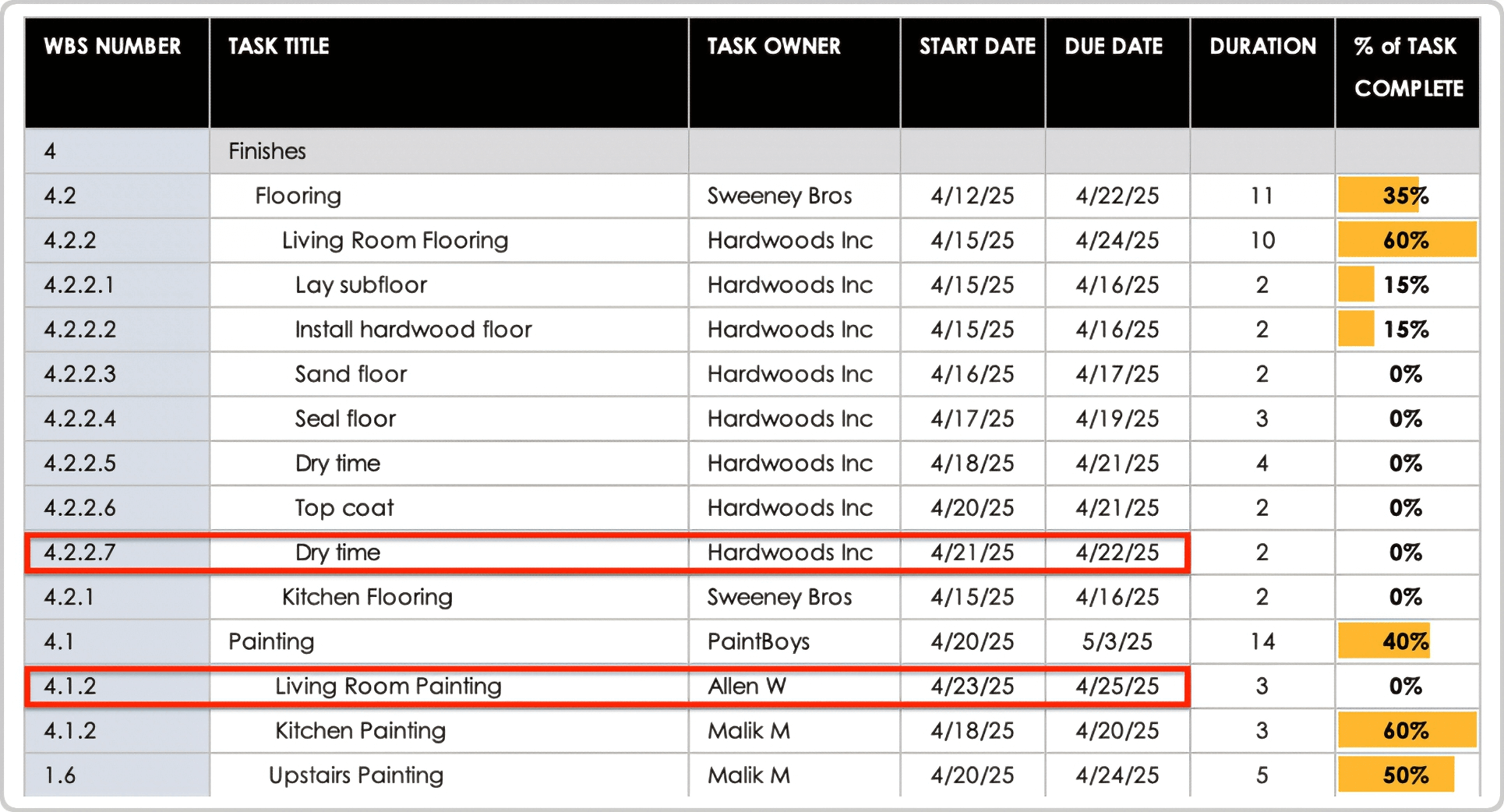This screenshot has height=812, width=1504.
Task: Select the Finishes summary row
Action: (267, 151)
